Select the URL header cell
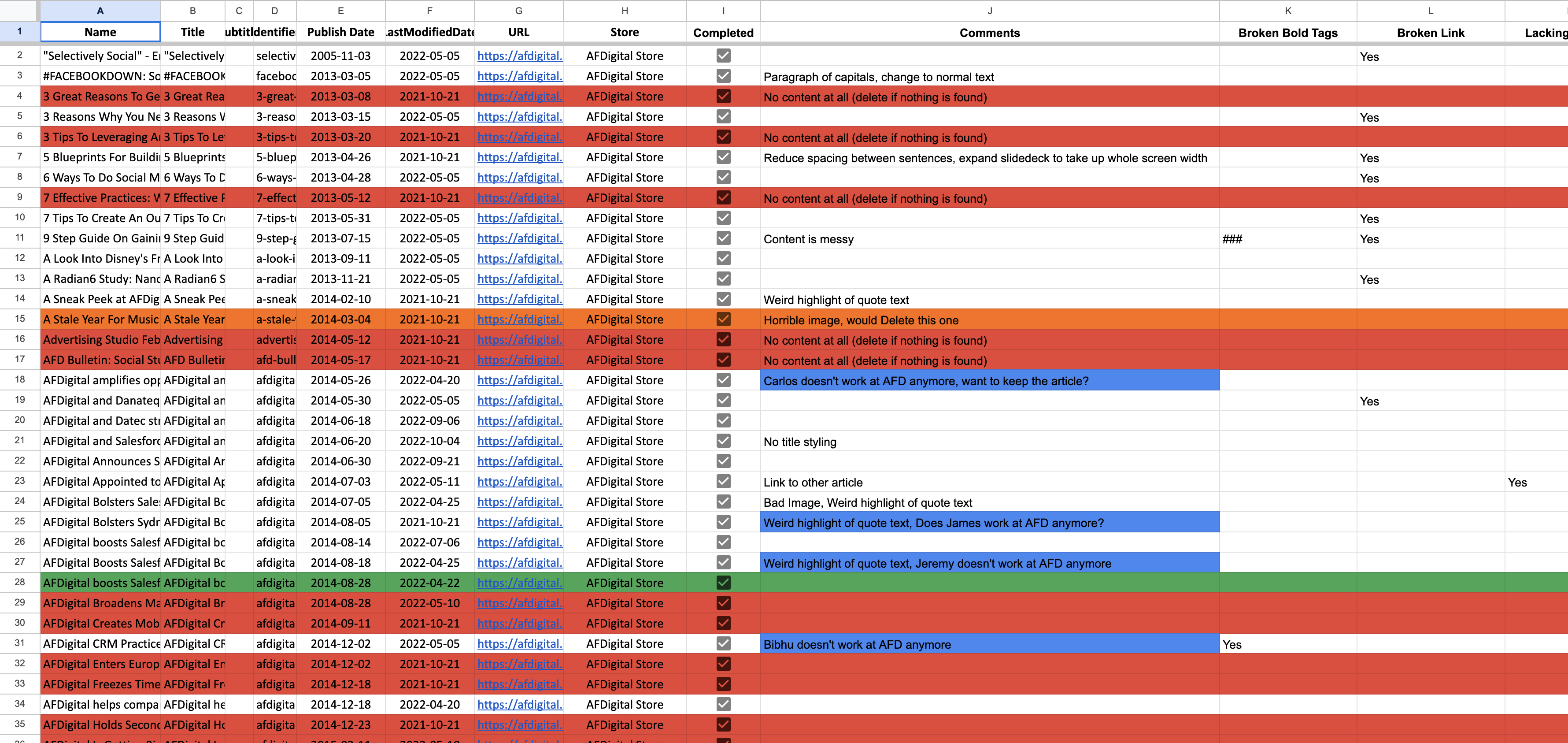 click(518, 32)
